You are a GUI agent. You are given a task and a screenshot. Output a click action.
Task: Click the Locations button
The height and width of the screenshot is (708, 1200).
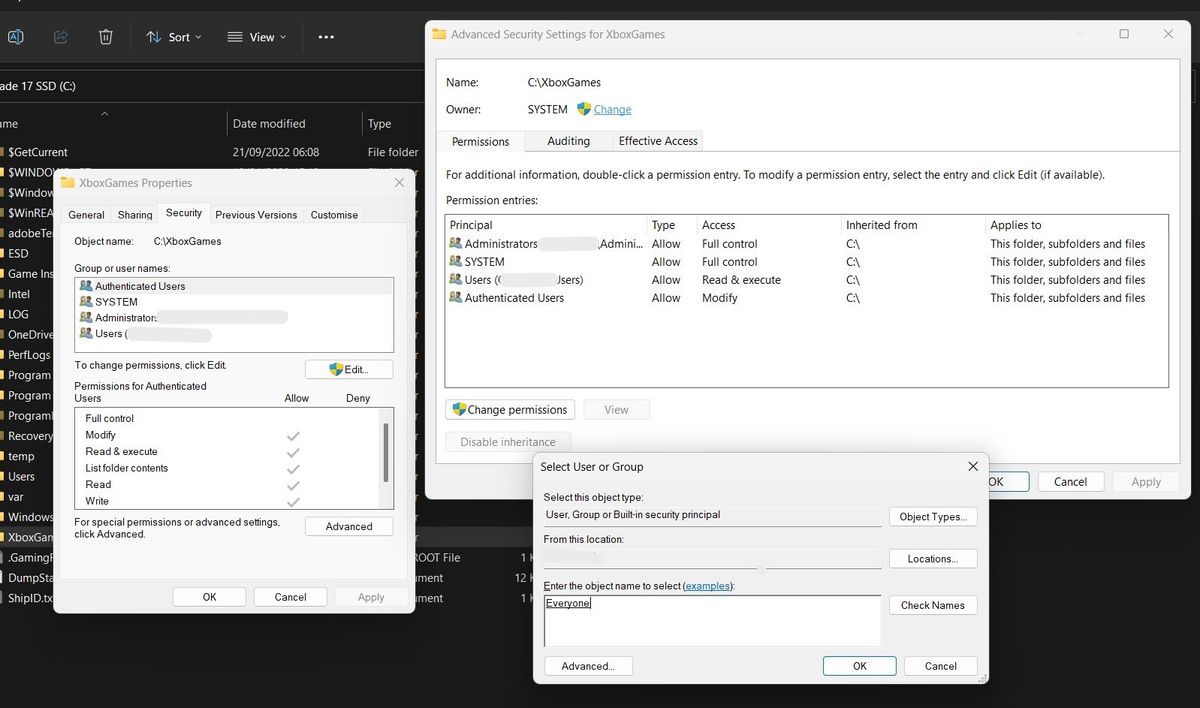932,559
